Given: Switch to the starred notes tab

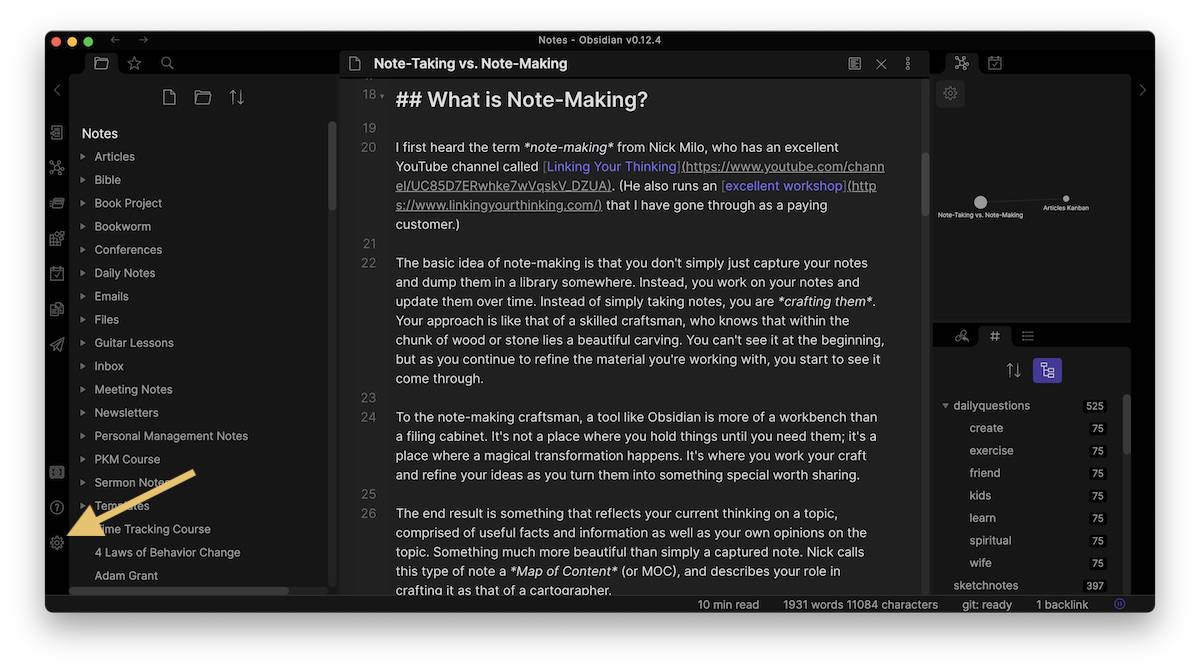Looking at the screenshot, I should pos(134,63).
